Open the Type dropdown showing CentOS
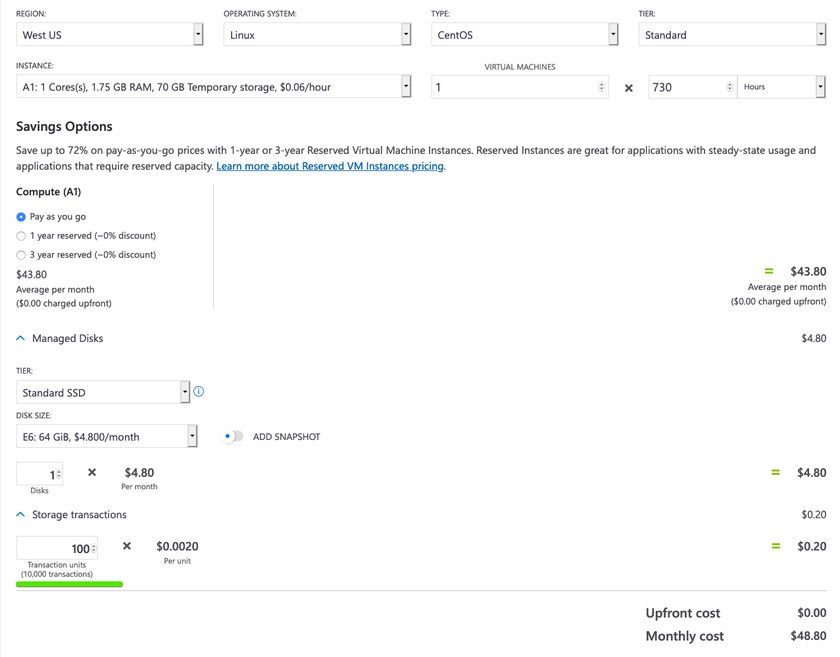This screenshot has height=657, width=840. [x=526, y=35]
